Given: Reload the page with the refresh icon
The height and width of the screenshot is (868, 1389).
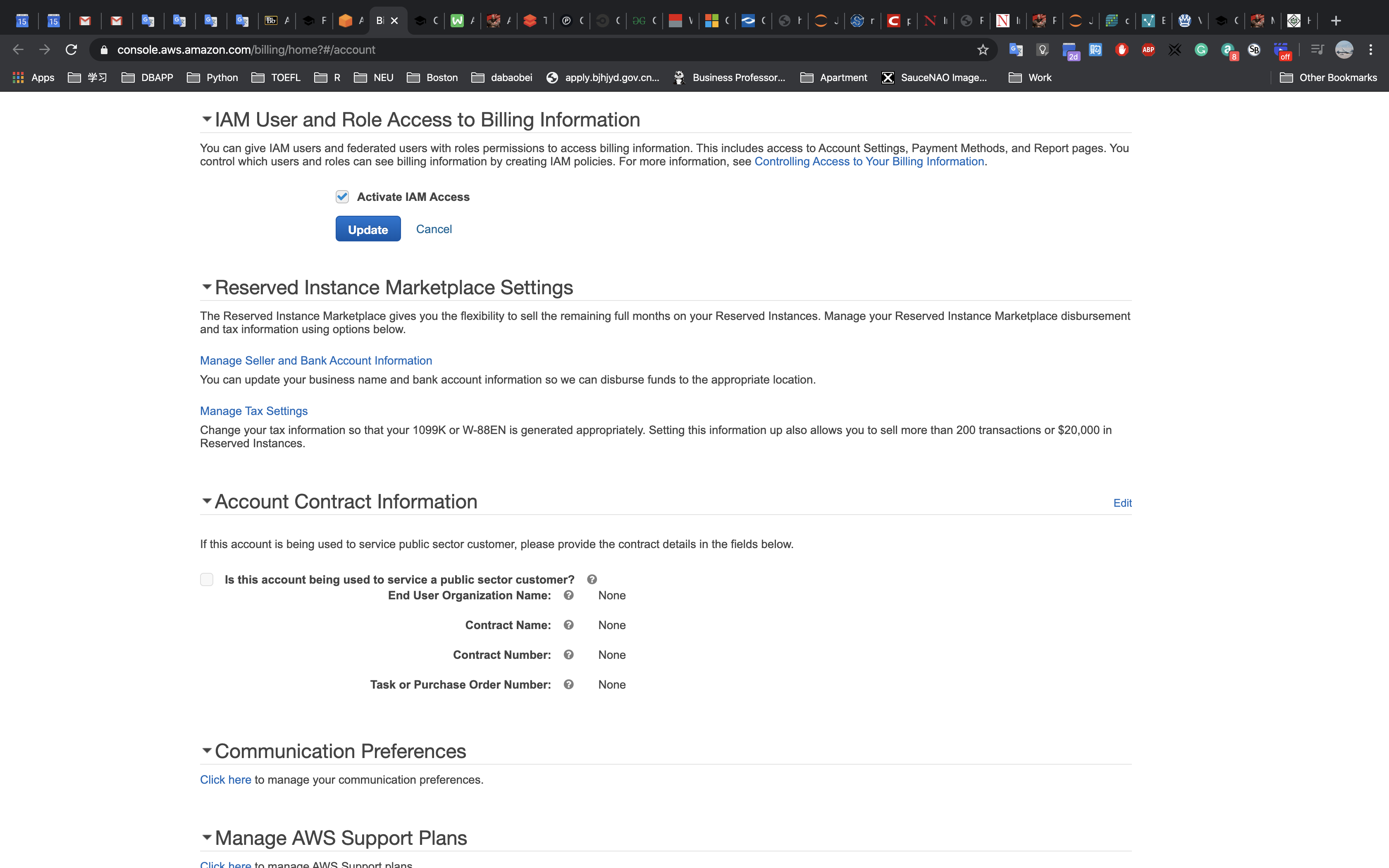Looking at the screenshot, I should point(71,50).
